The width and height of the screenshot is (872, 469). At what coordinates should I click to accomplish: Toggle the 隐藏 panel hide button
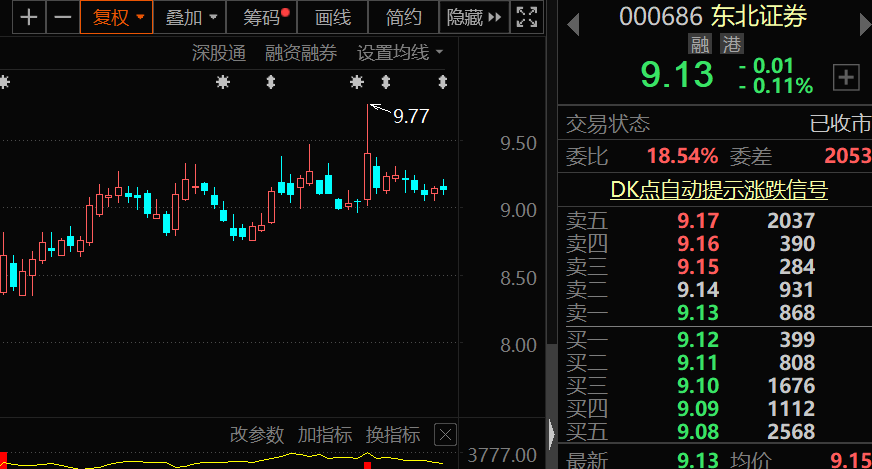tap(474, 17)
